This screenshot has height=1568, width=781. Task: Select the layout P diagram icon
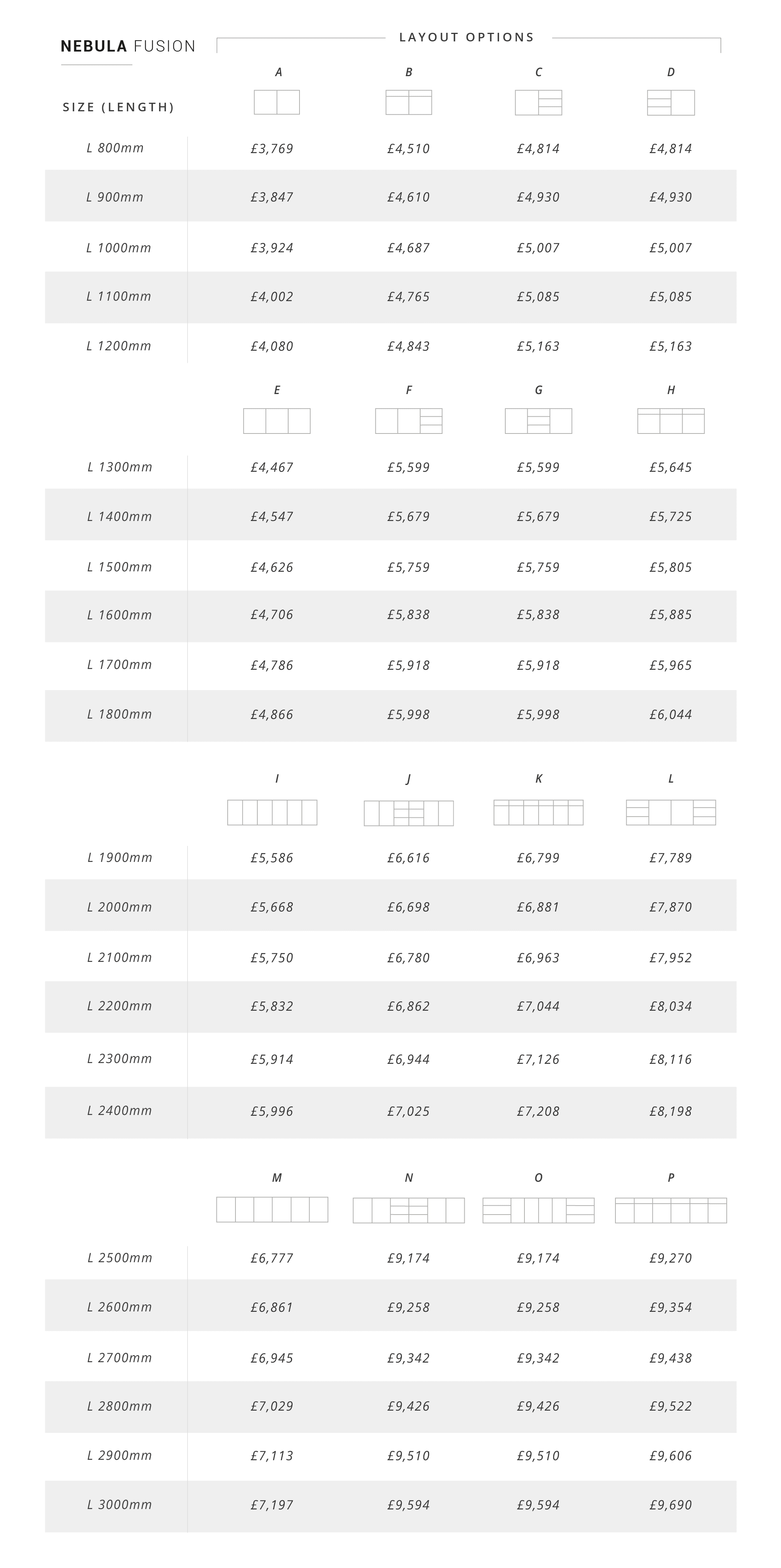(671, 1210)
